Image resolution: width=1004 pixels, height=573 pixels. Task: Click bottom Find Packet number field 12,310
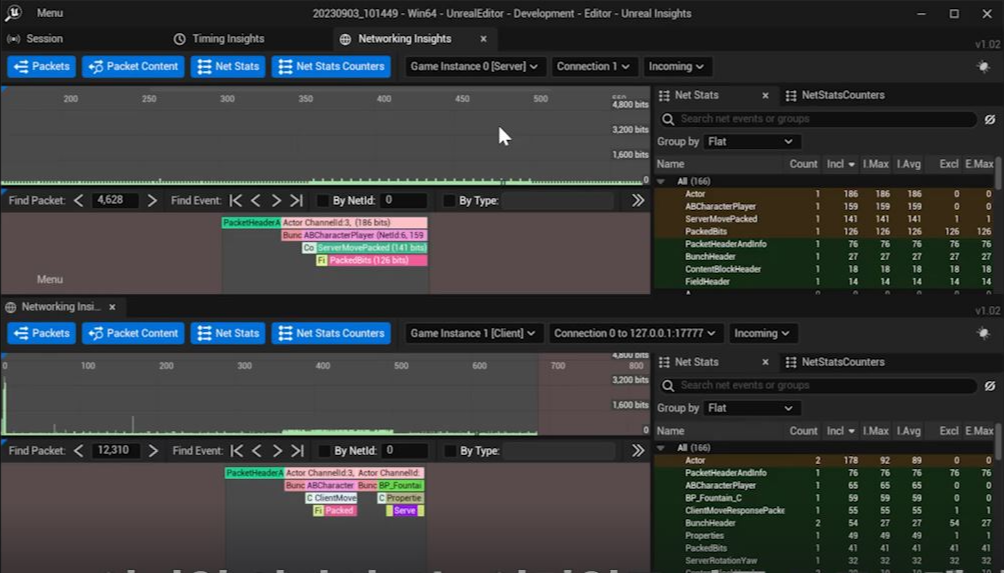pyautogui.click(x=115, y=450)
